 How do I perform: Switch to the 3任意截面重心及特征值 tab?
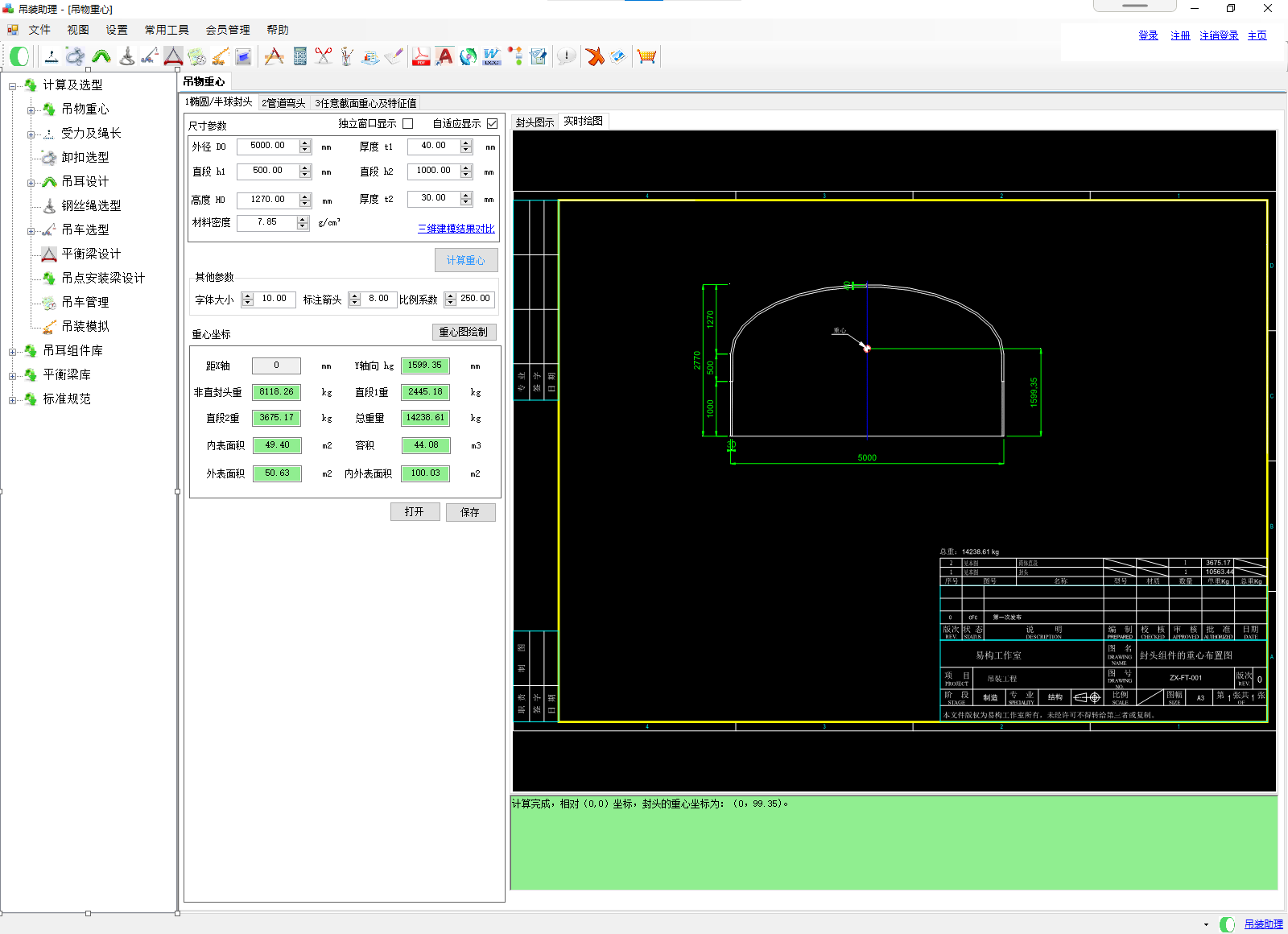[x=365, y=103]
